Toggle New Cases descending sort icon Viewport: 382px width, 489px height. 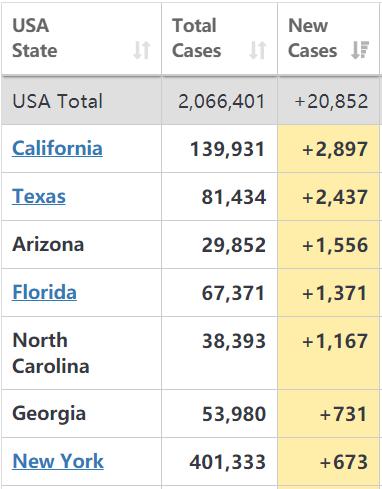(360, 50)
